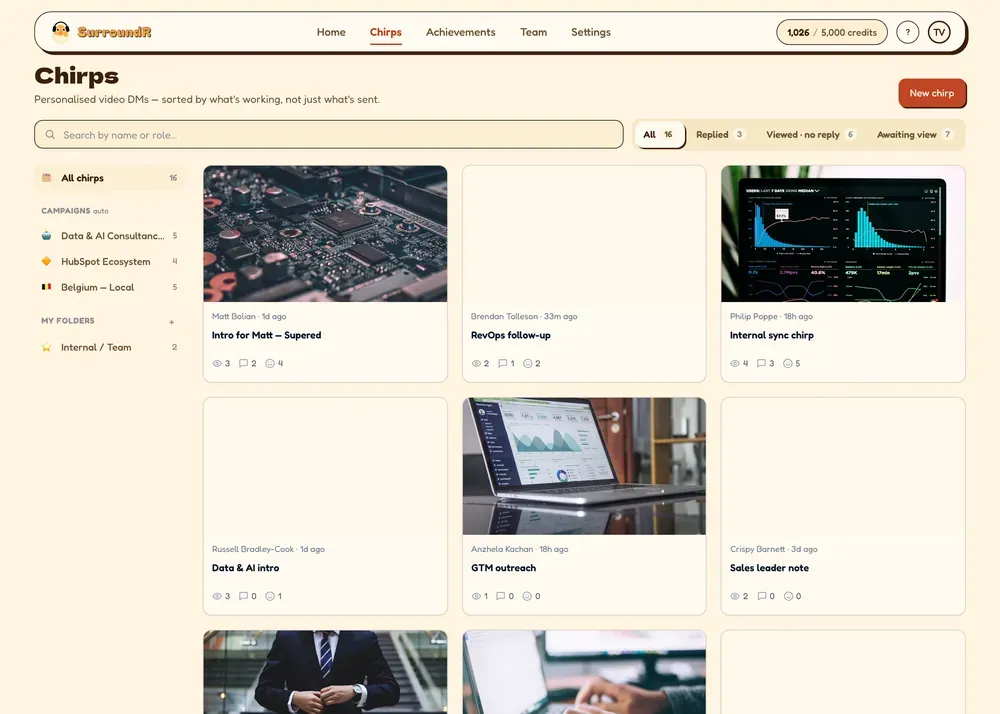Click the SurroundR brand name text
Screen dimensions: 1000x714
114,32
